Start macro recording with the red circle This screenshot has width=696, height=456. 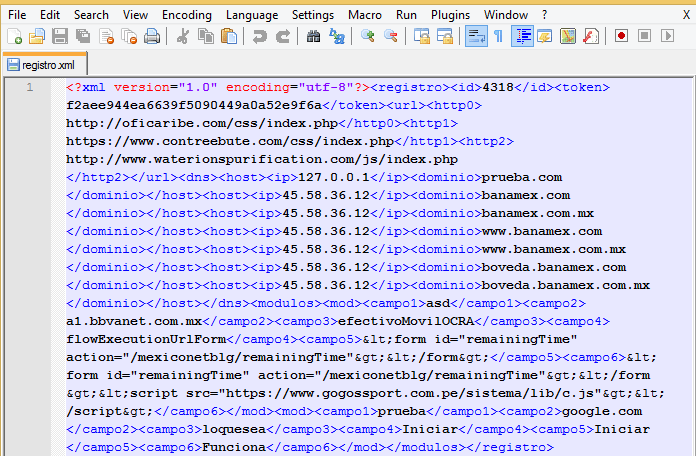[621, 36]
